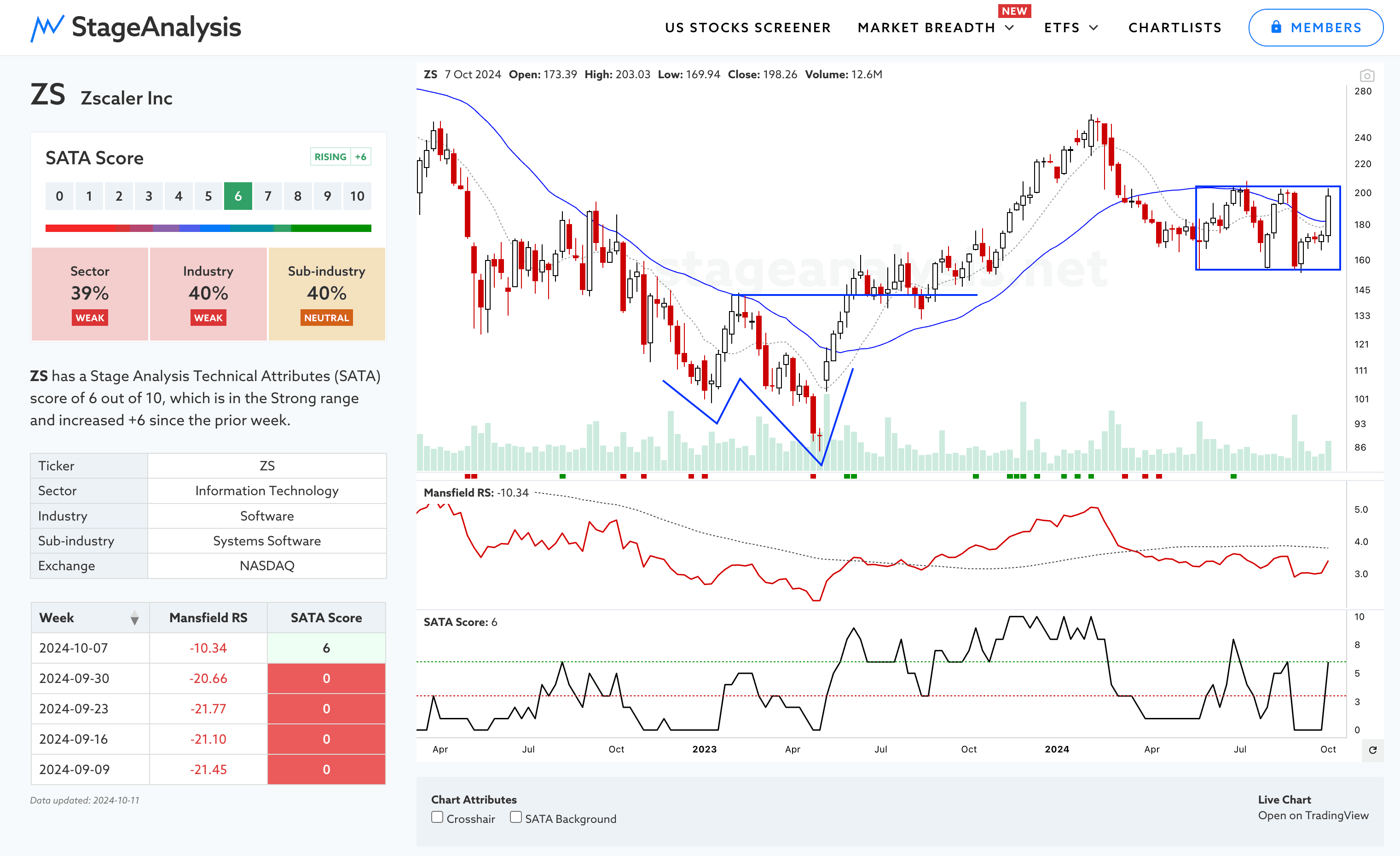Enable the SATA Background checkbox
The height and width of the screenshot is (856, 1400).
(515, 817)
